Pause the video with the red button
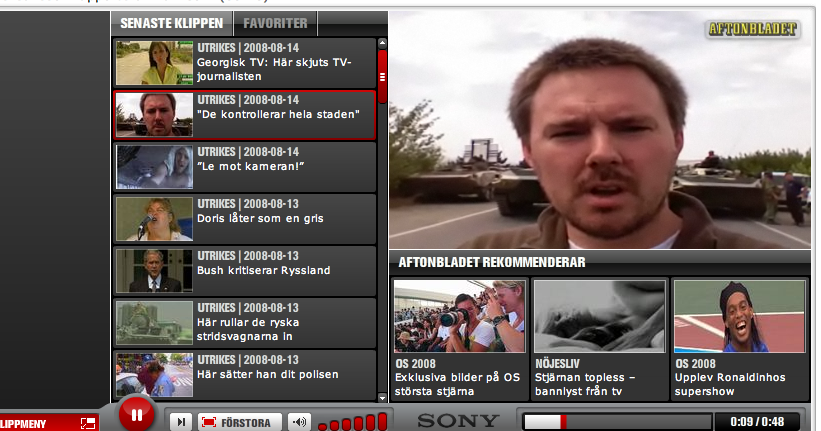 (x=136, y=415)
